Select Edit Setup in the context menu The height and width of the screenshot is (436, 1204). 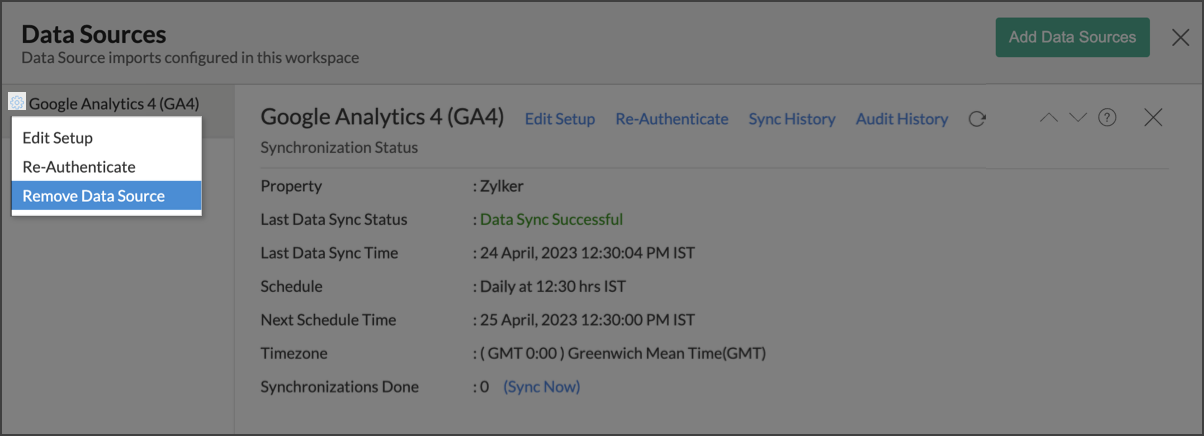click(58, 138)
